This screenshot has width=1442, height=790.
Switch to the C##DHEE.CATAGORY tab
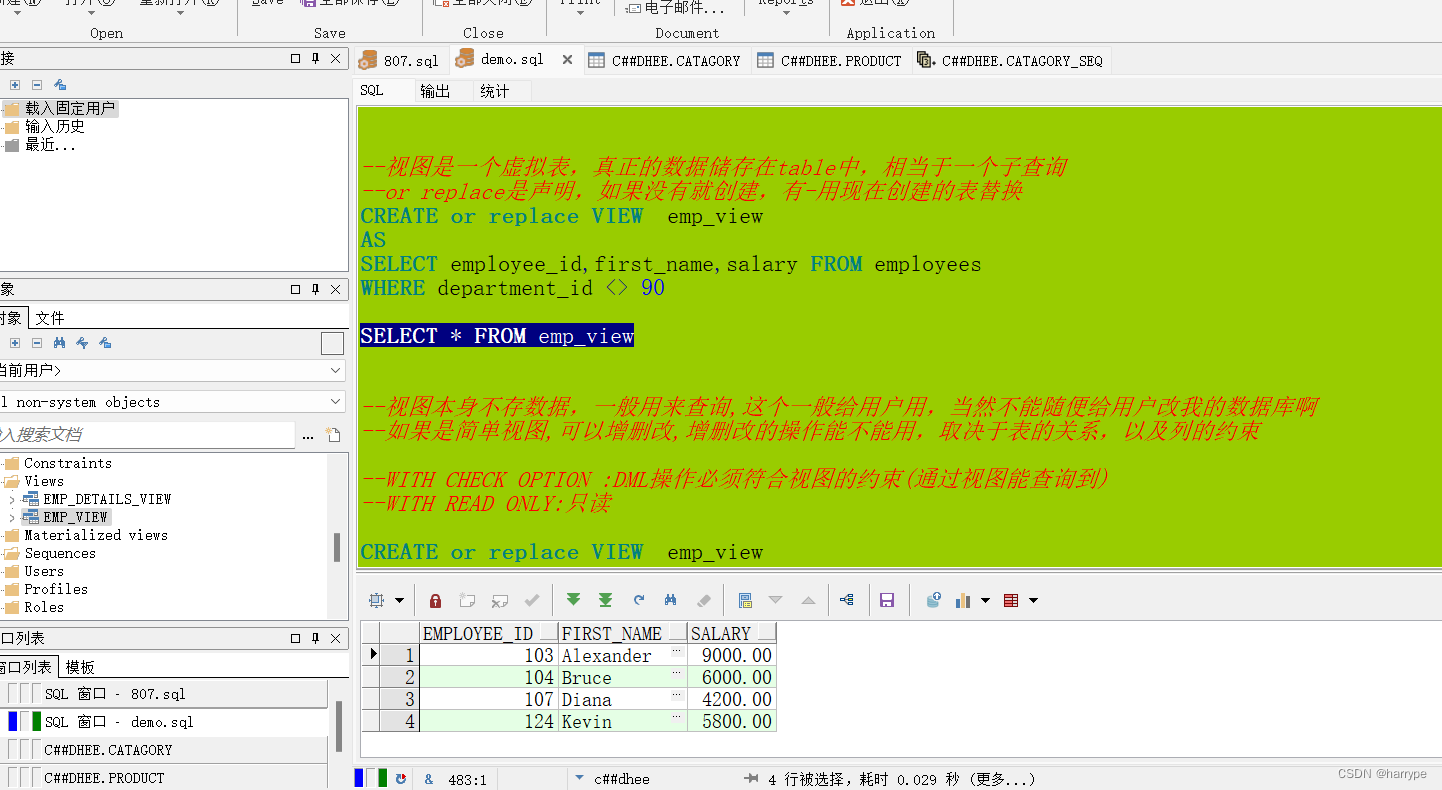tap(664, 60)
